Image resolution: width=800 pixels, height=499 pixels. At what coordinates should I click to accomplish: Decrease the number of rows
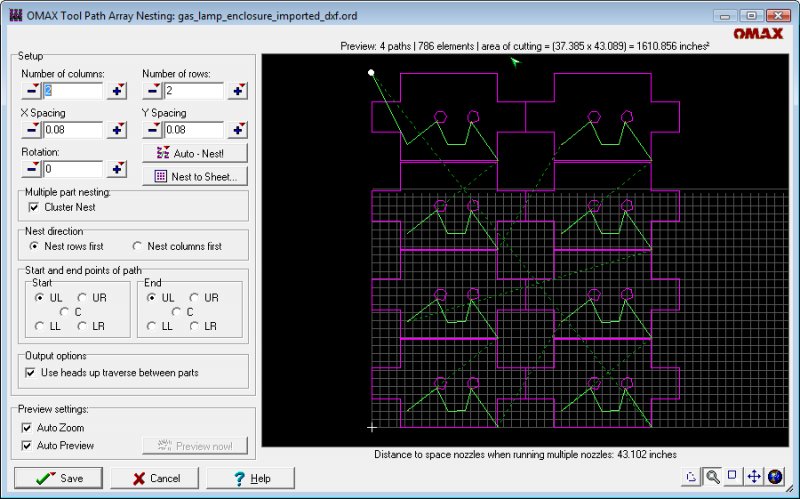coord(152,91)
